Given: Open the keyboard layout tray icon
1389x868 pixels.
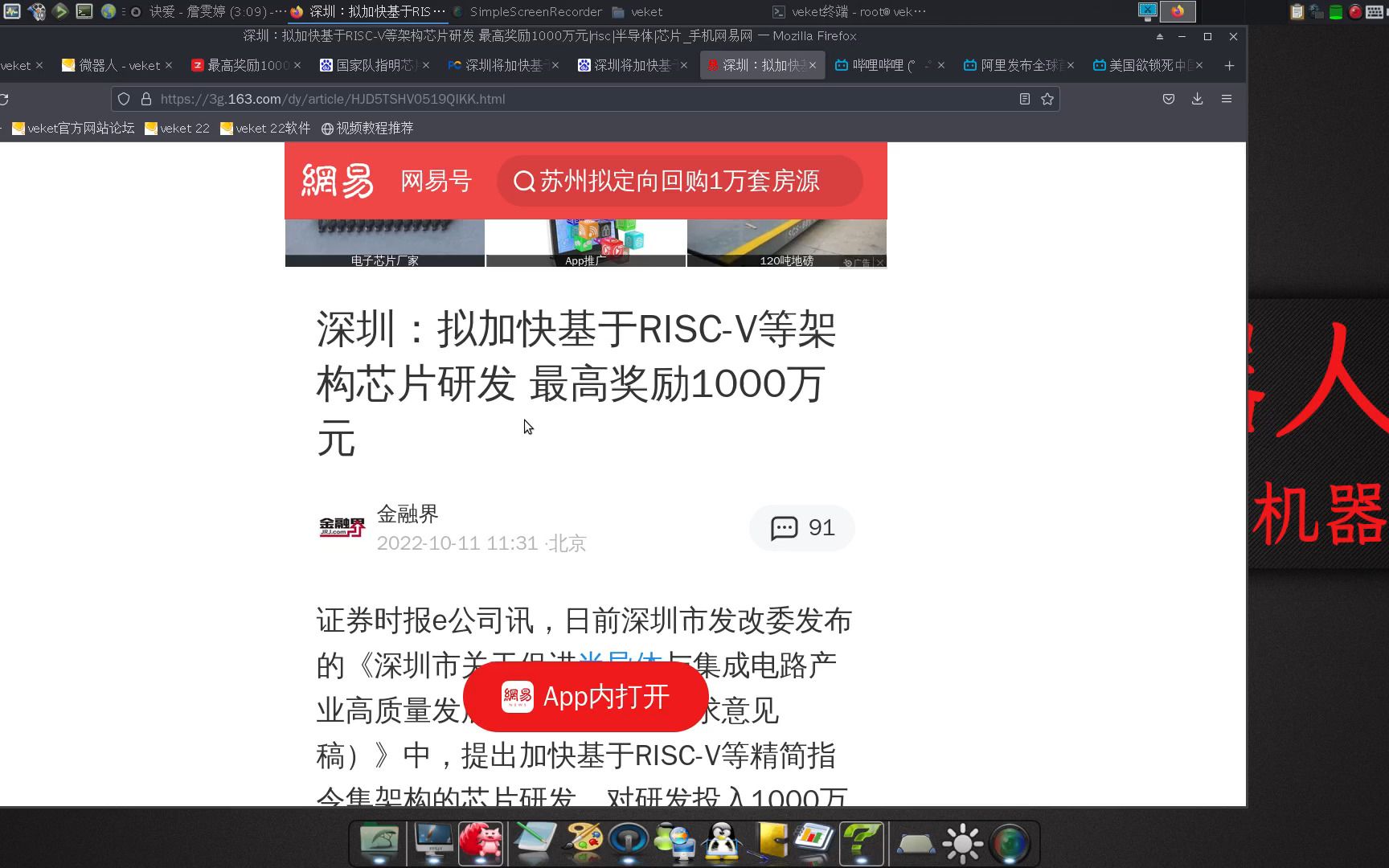Looking at the screenshot, I should [x=1375, y=11].
